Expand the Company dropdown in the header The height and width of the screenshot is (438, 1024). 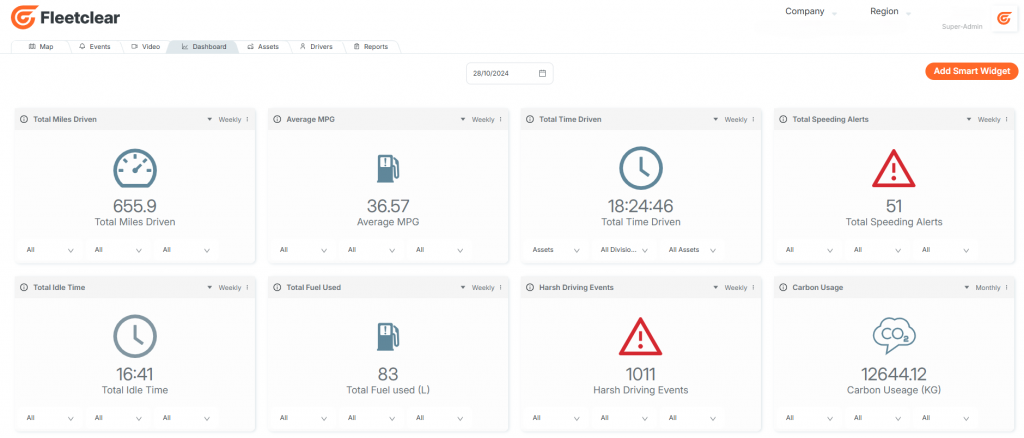tap(810, 12)
